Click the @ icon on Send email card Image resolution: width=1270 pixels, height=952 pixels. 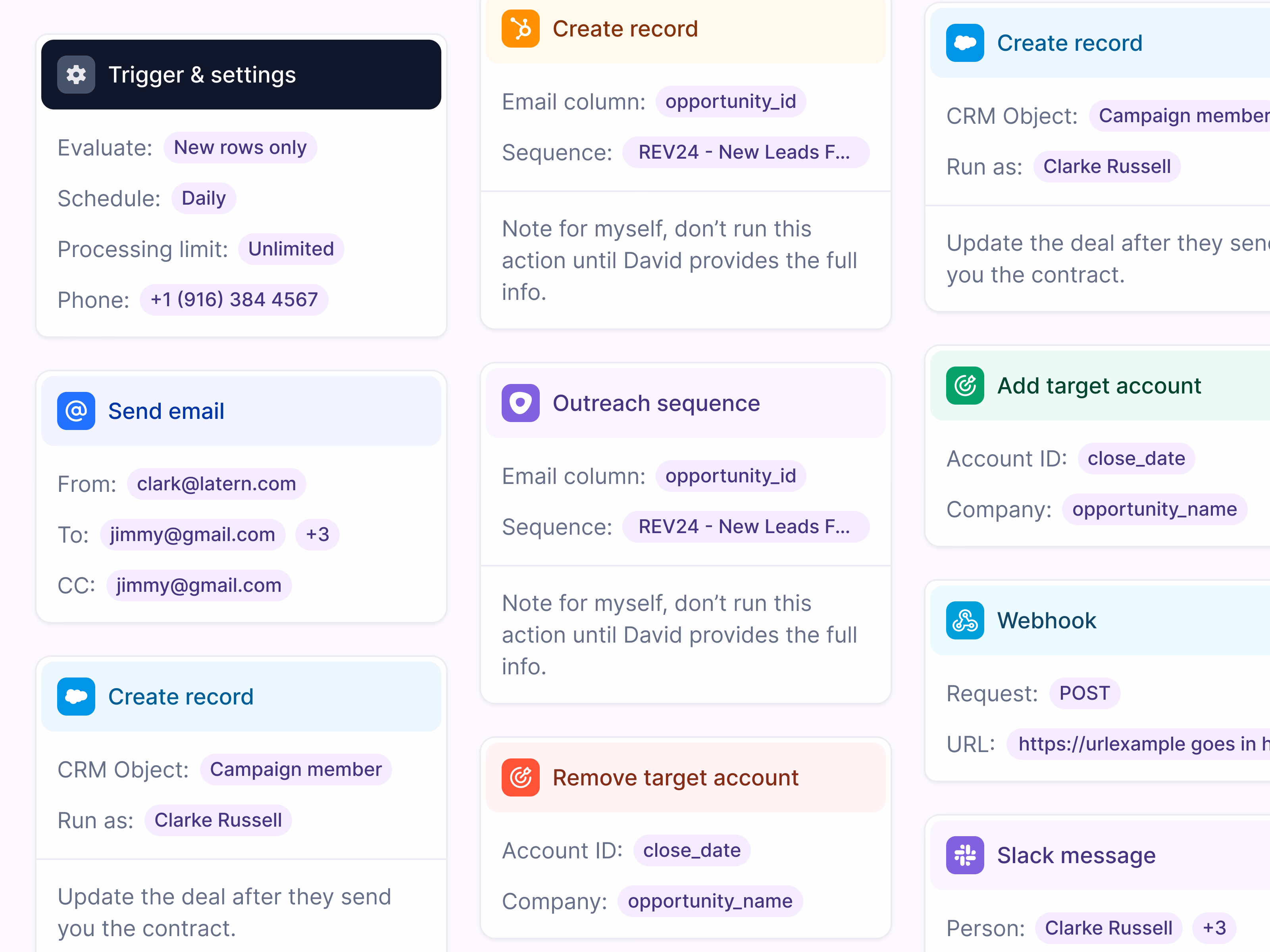pyautogui.click(x=76, y=411)
